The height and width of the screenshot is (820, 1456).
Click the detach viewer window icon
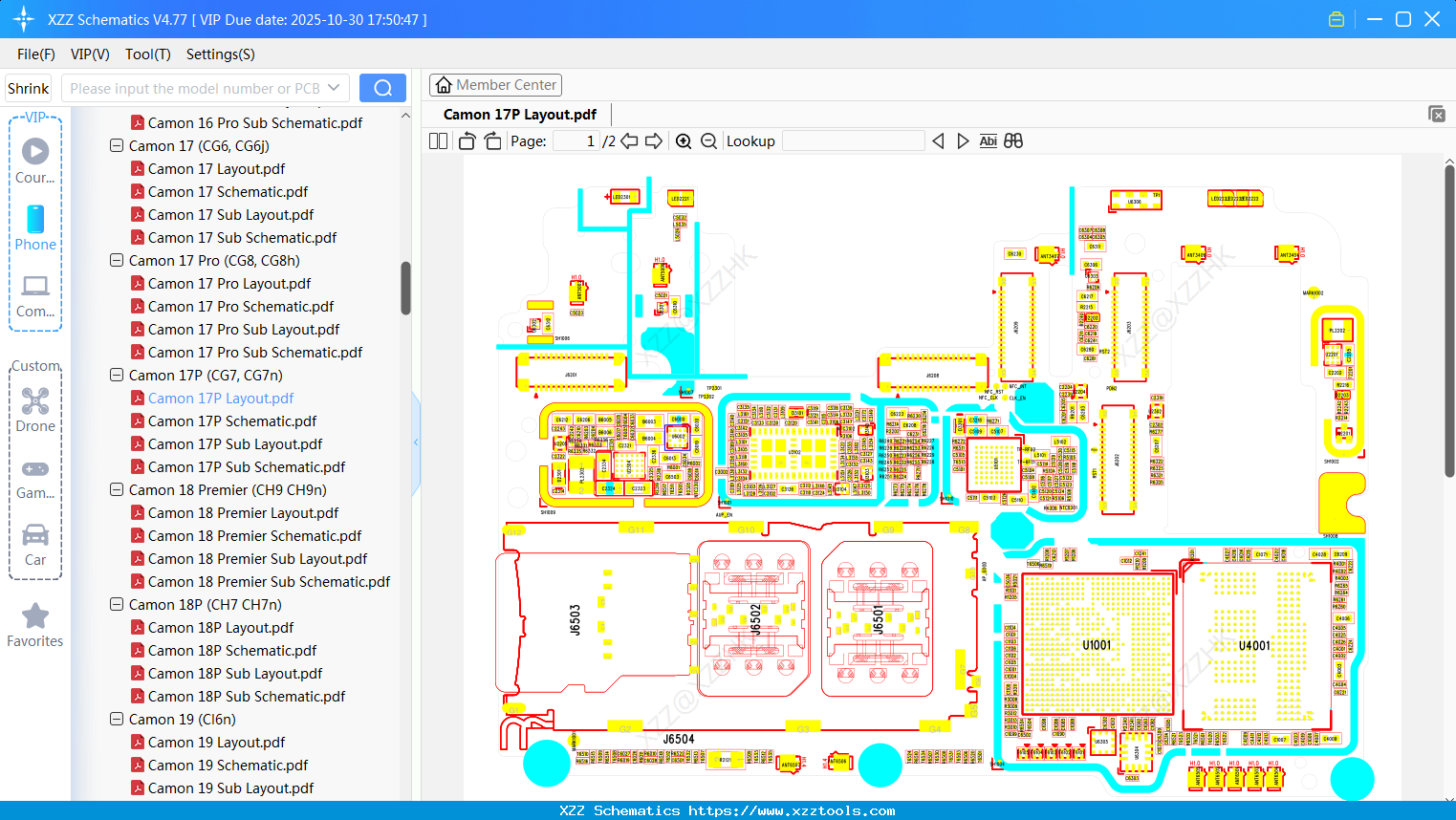1437,114
